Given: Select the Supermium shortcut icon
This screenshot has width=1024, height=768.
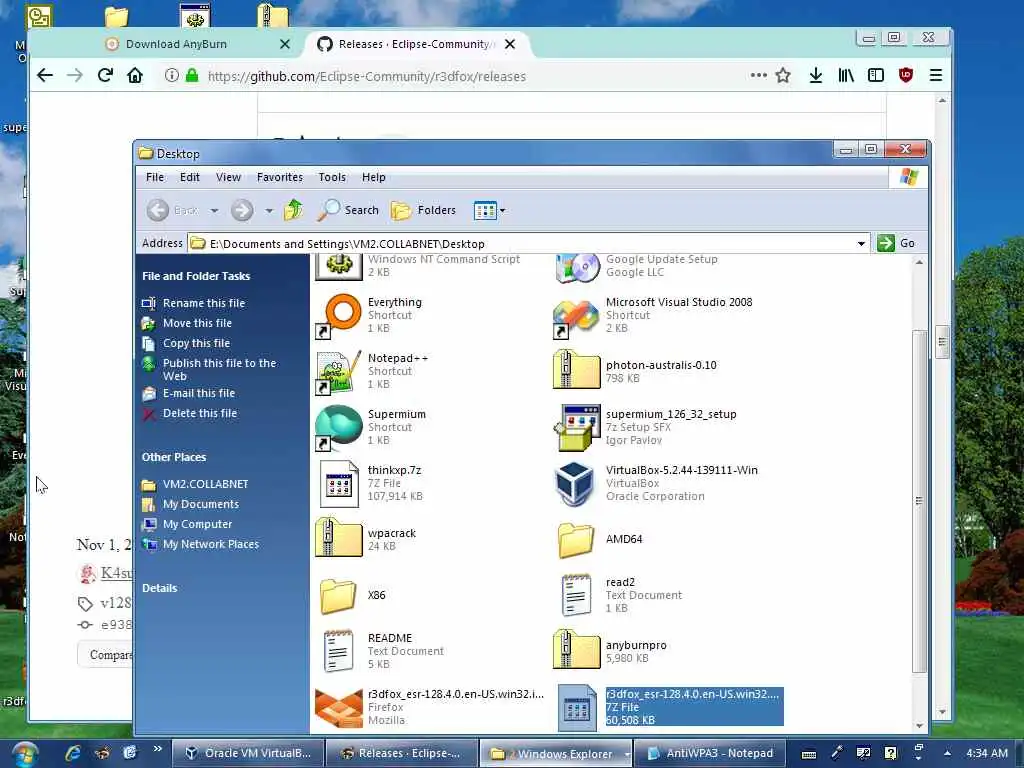Looking at the screenshot, I should click(339, 428).
